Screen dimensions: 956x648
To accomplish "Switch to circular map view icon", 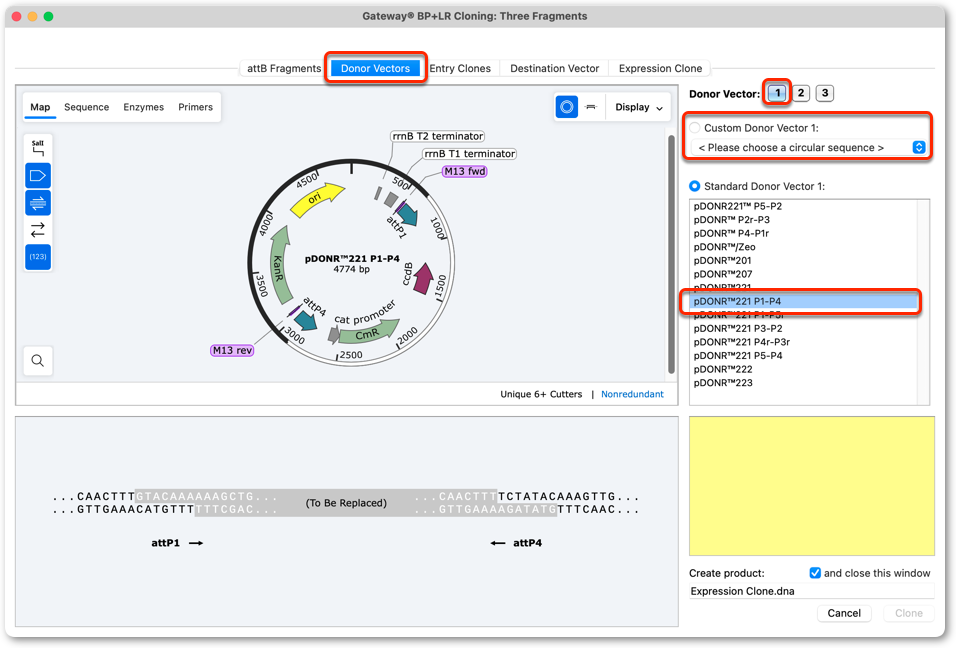I will click(566, 107).
